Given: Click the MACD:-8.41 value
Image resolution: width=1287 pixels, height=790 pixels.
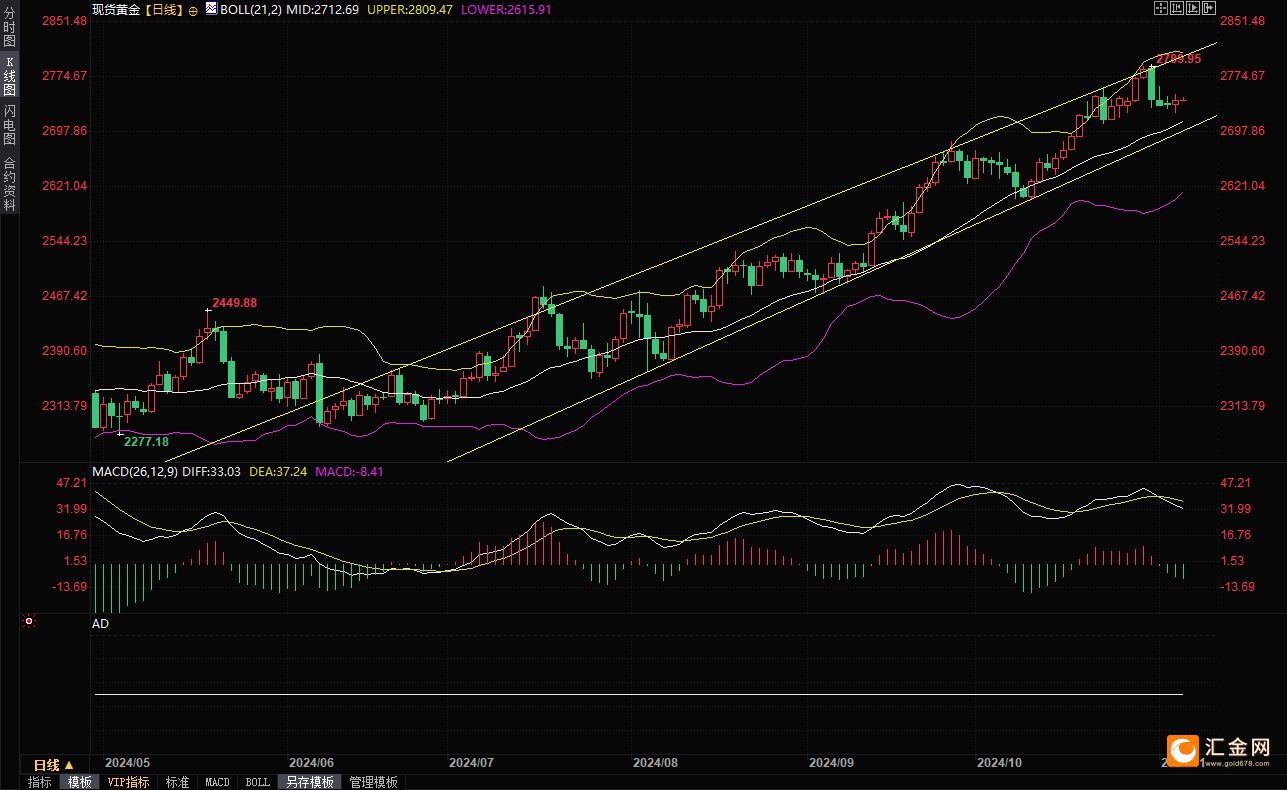Looking at the screenshot, I should pyautogui.click(x=349, y=472).
